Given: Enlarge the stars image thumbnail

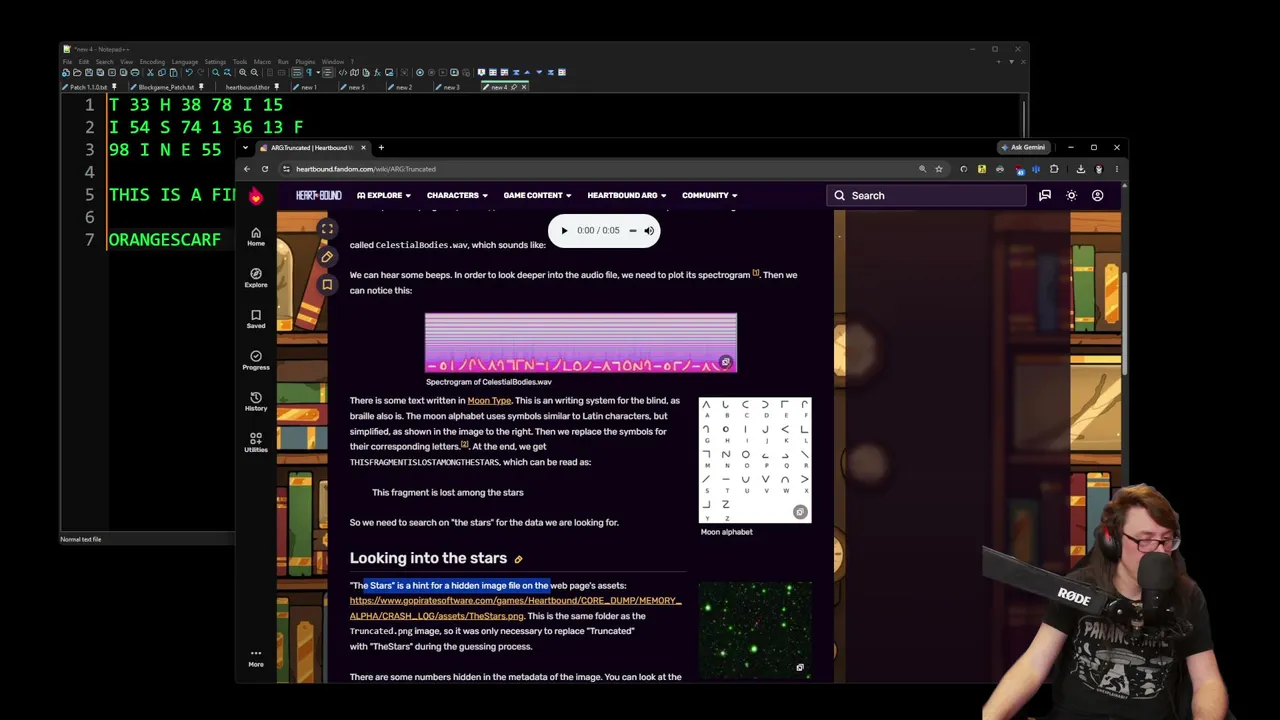Looking at the screenshot, I should [x=800, y=667].
